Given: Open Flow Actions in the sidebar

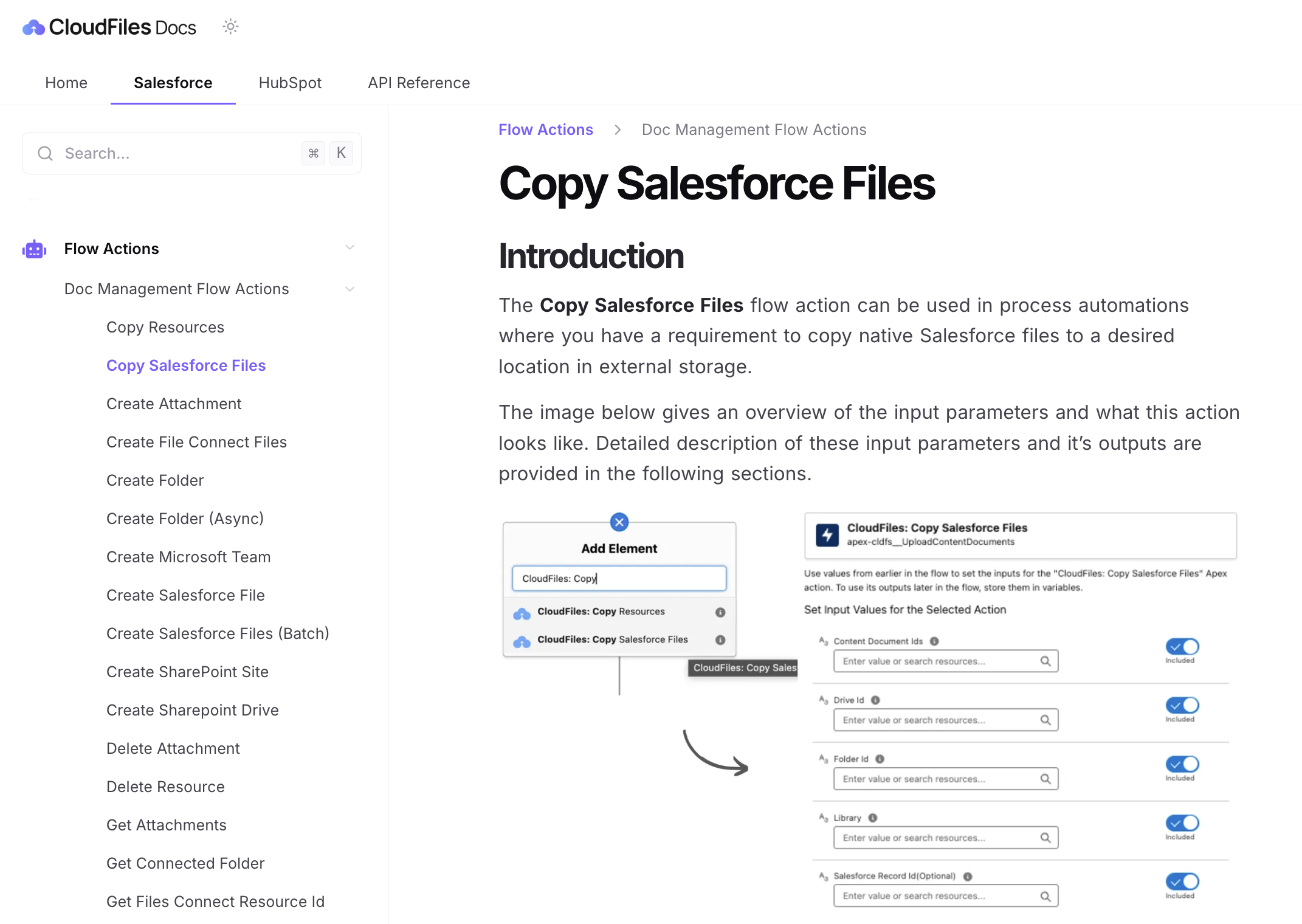Looking at the screenshot, I should pyautogui.click(x=112, y=249).
